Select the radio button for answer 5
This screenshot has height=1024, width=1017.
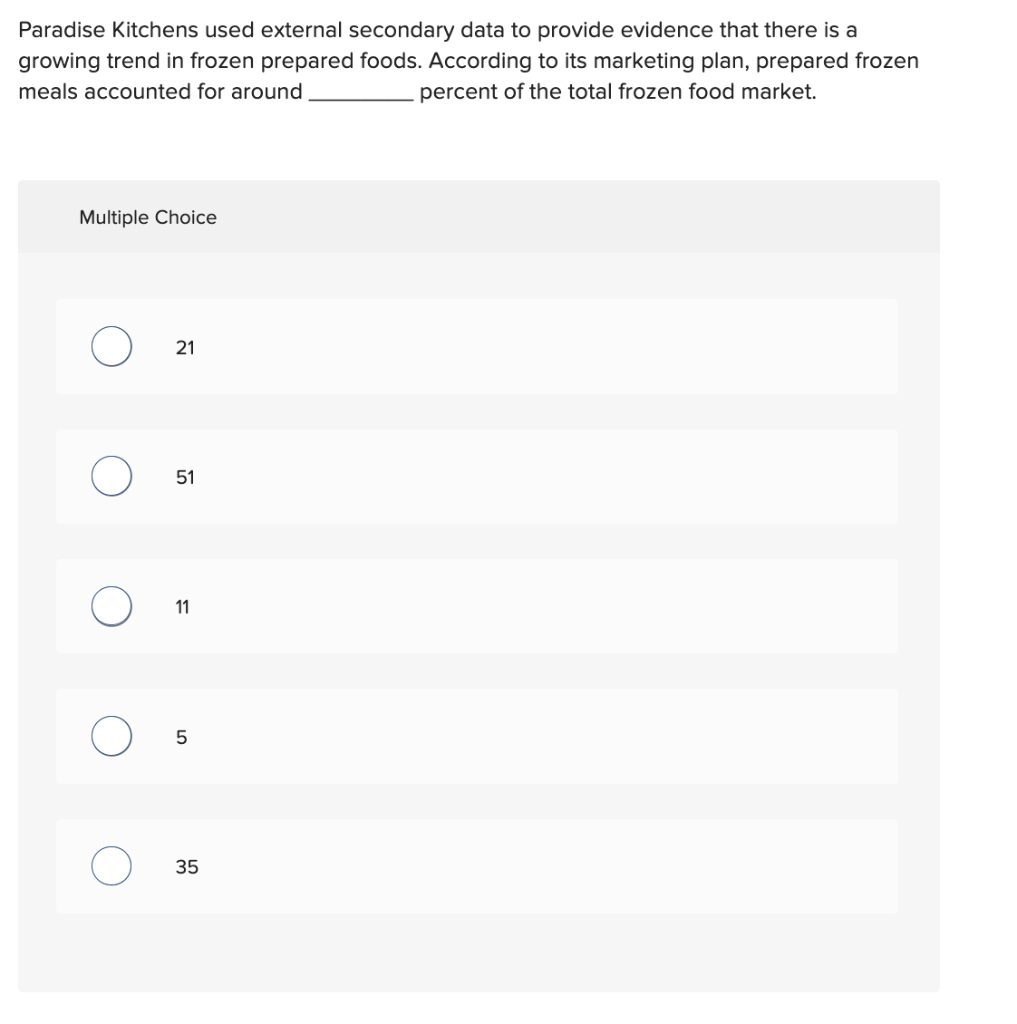(111, 736)
